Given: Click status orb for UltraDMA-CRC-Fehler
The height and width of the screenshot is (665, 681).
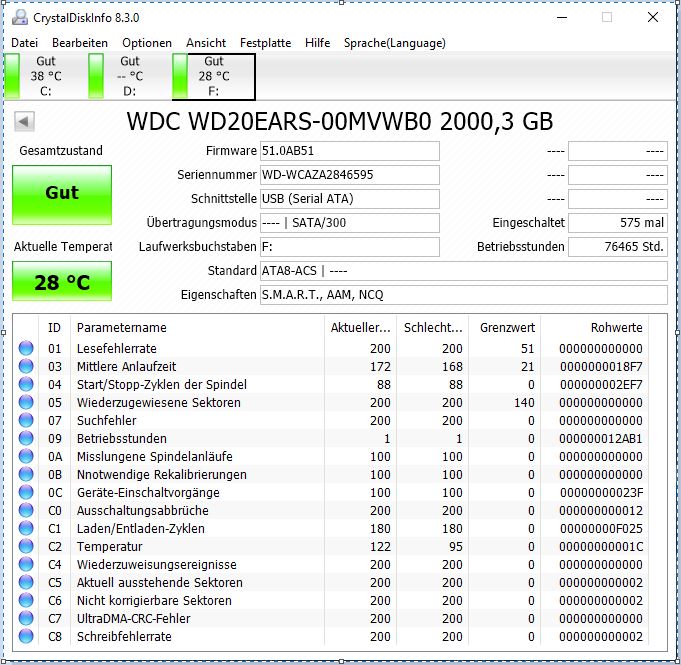Looking at the screenshot, I should pyautogui.click(x=26, y=619).
